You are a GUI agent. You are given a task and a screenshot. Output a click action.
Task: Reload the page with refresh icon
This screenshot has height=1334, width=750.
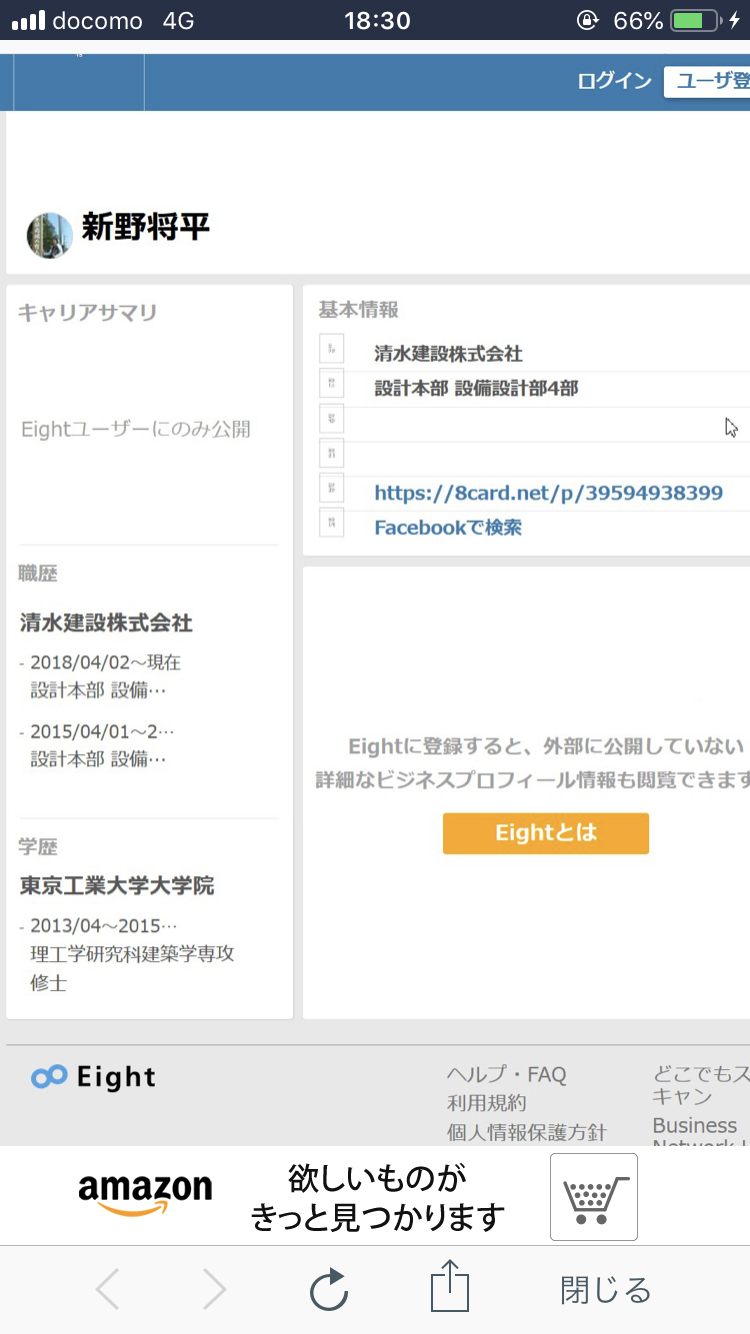328,1290
